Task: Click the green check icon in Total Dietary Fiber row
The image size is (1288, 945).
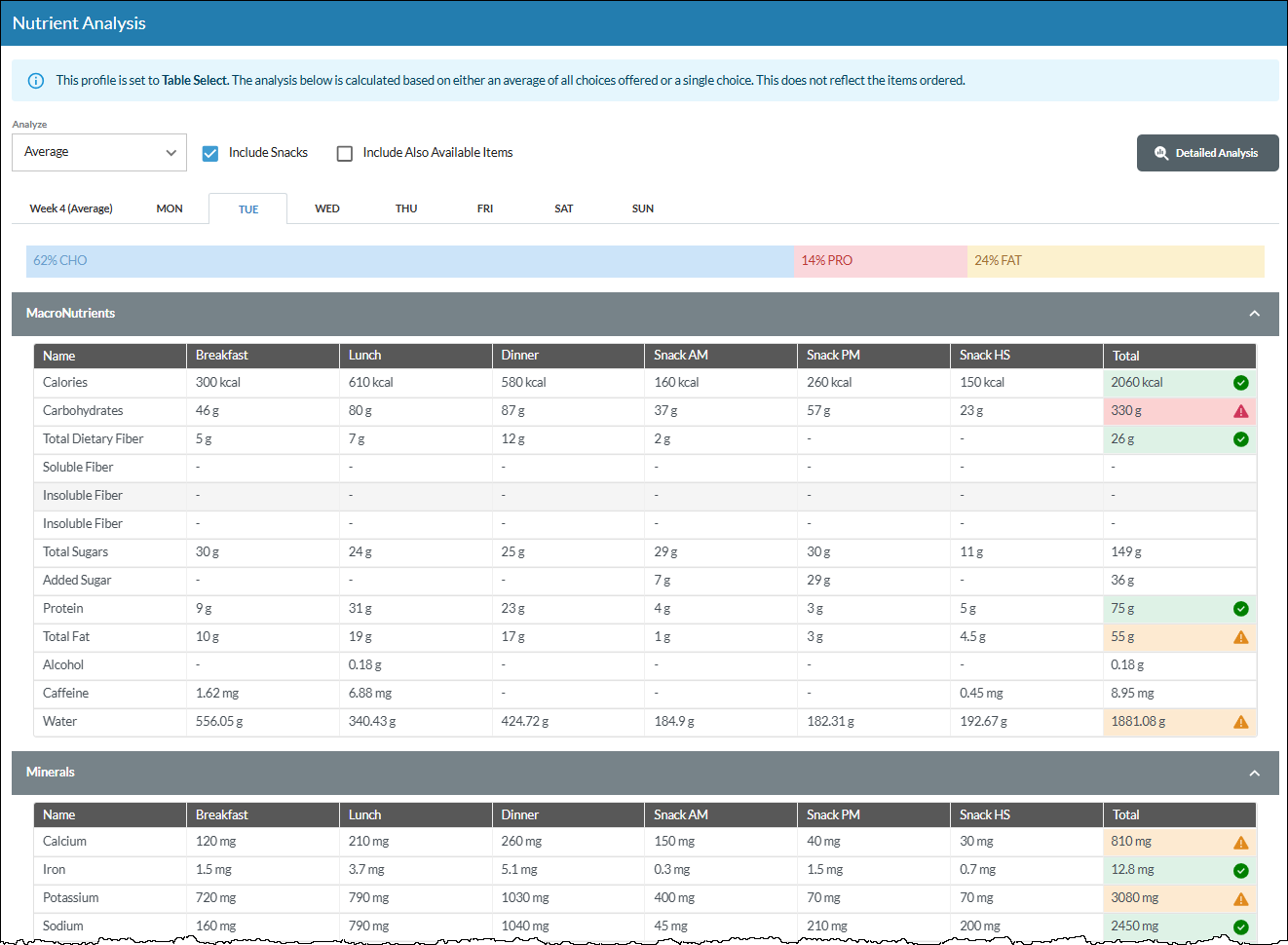Action: click(1240, 439)
